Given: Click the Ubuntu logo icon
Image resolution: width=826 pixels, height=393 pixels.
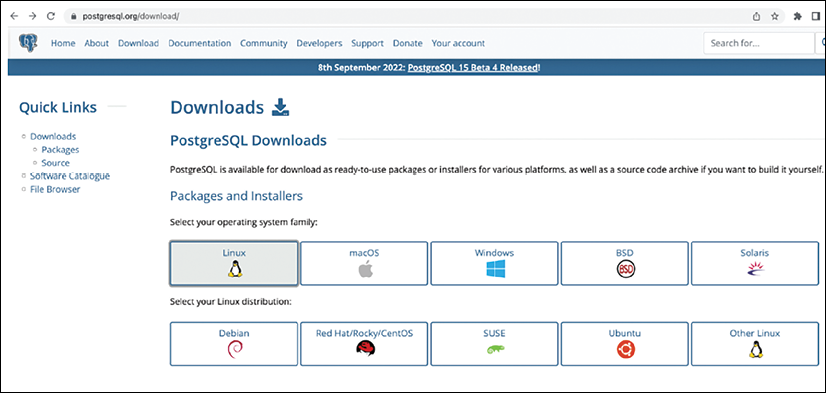Looking at the screenshot, I should point(625,349).
